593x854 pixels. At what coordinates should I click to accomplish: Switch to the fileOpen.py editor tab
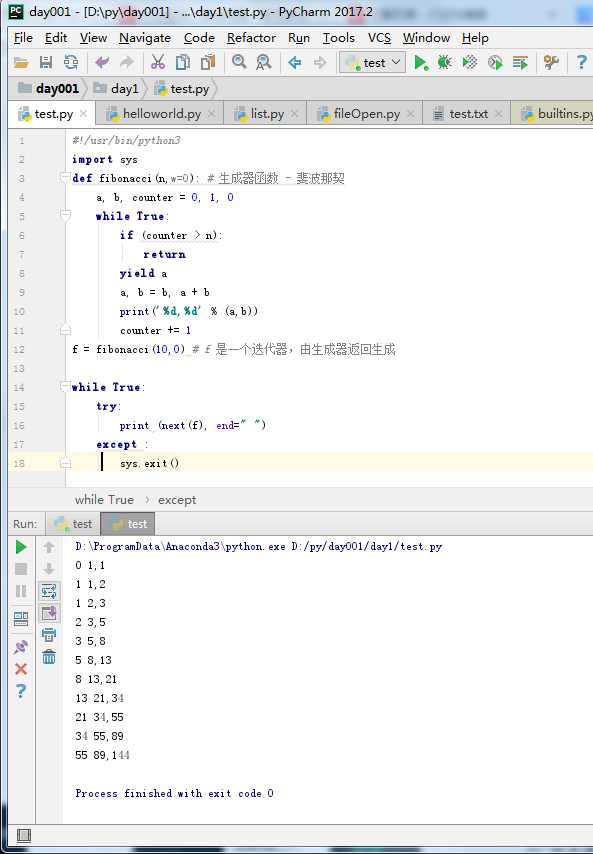click(366, 114)
